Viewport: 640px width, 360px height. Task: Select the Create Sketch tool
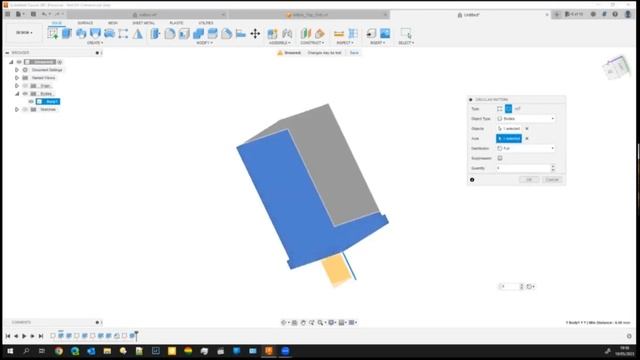[x=53, y=33]
